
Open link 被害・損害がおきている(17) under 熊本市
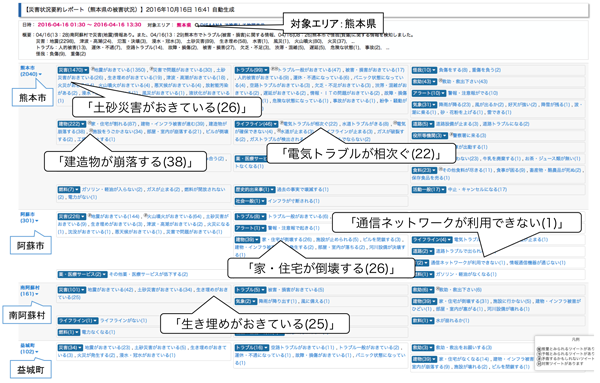coord(375,70)
